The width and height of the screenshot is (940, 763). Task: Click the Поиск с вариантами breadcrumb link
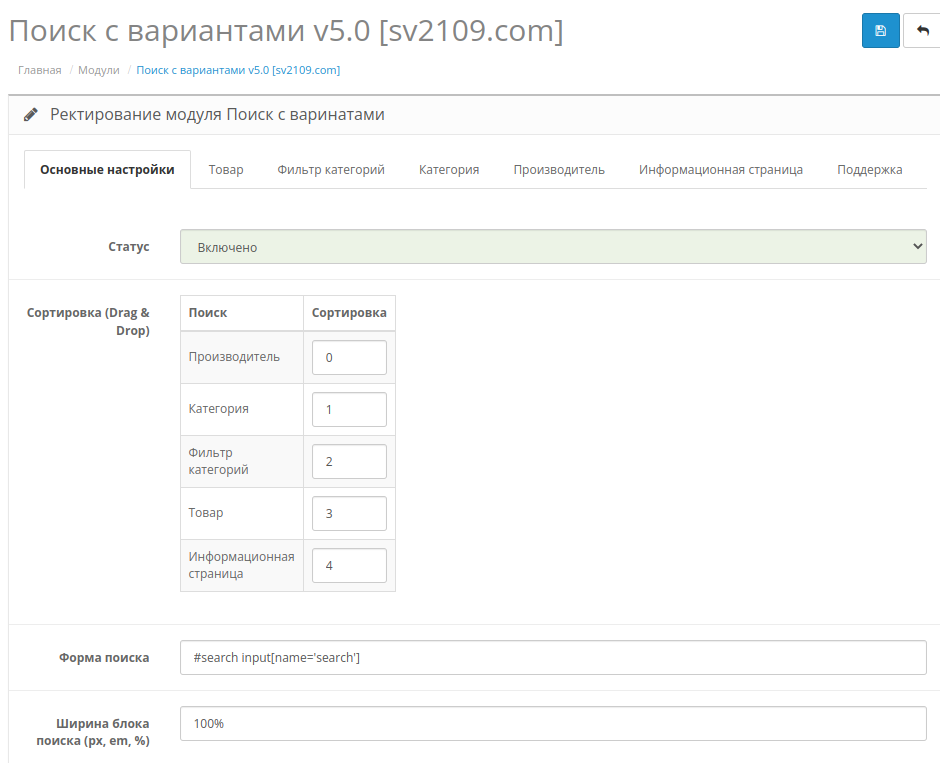[238, 70]
